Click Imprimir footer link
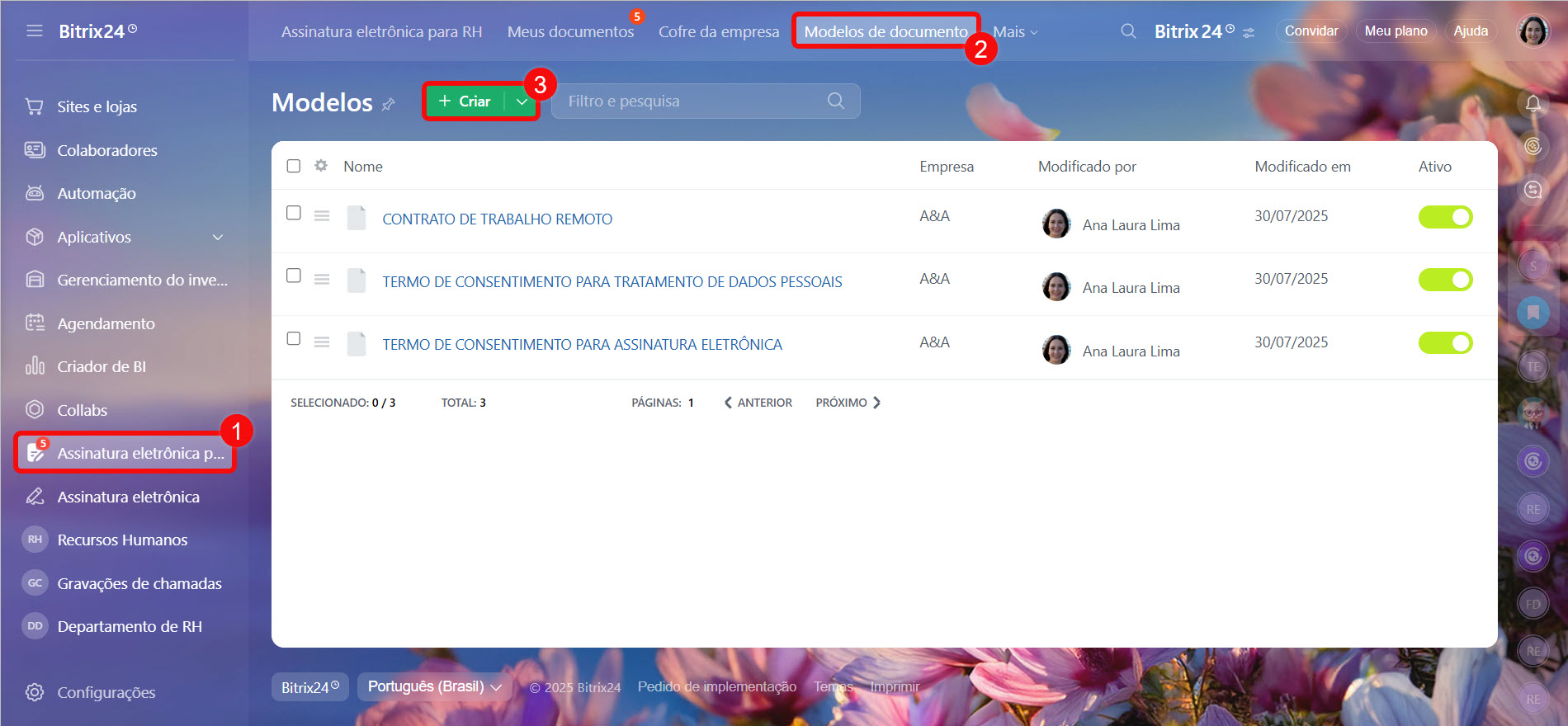Screen dimensions: 1568x726 895,686
